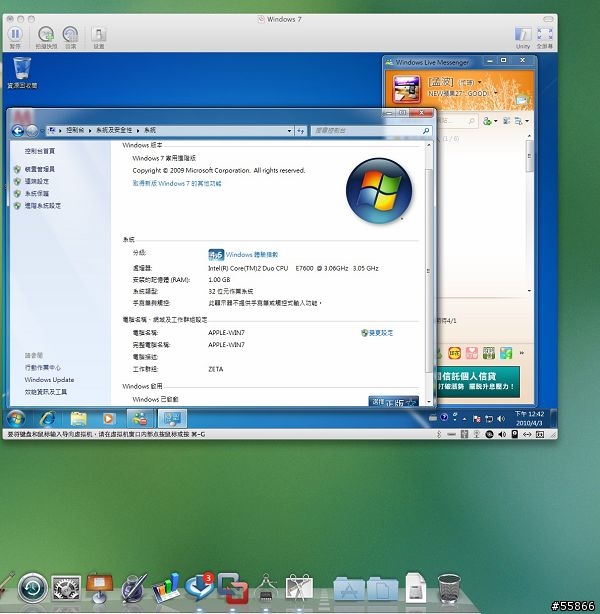Screen dimensions: 600x614
Task: Open the Action Center link in sidebar
Action: tap(43, 367)
